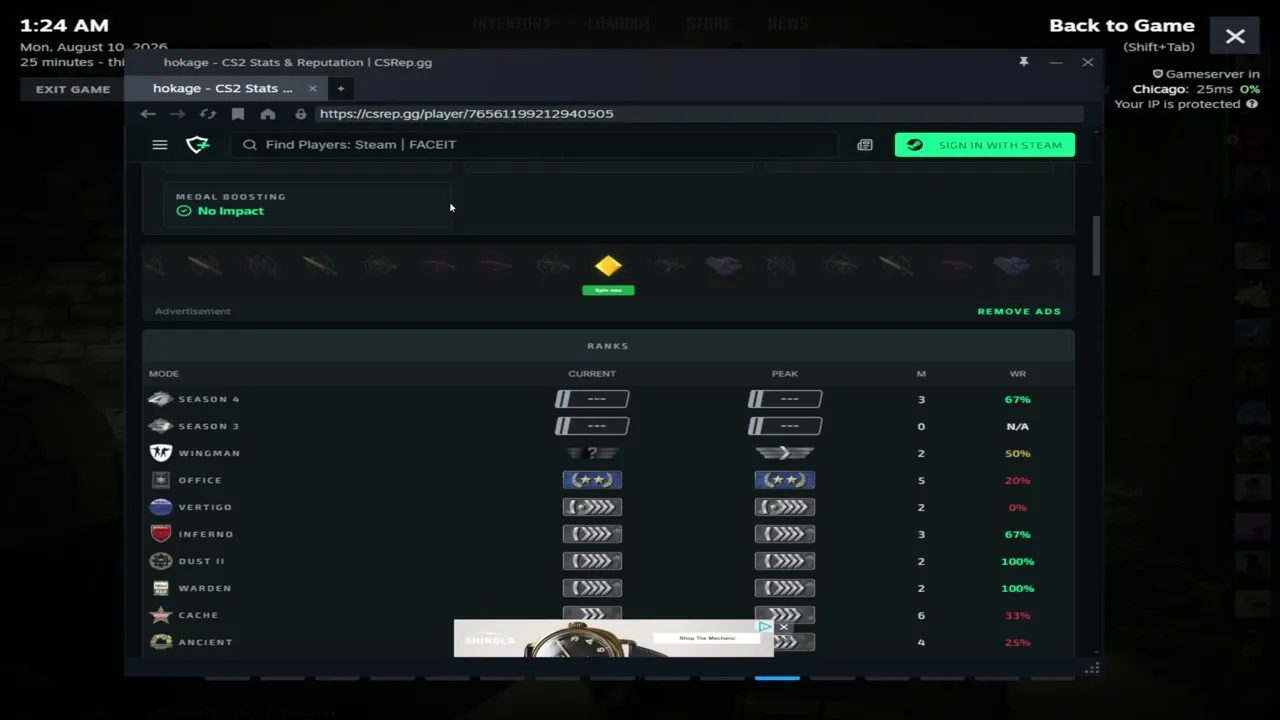
Task: Click the yellow diamond in the ad
Action: tap(608, 266)
